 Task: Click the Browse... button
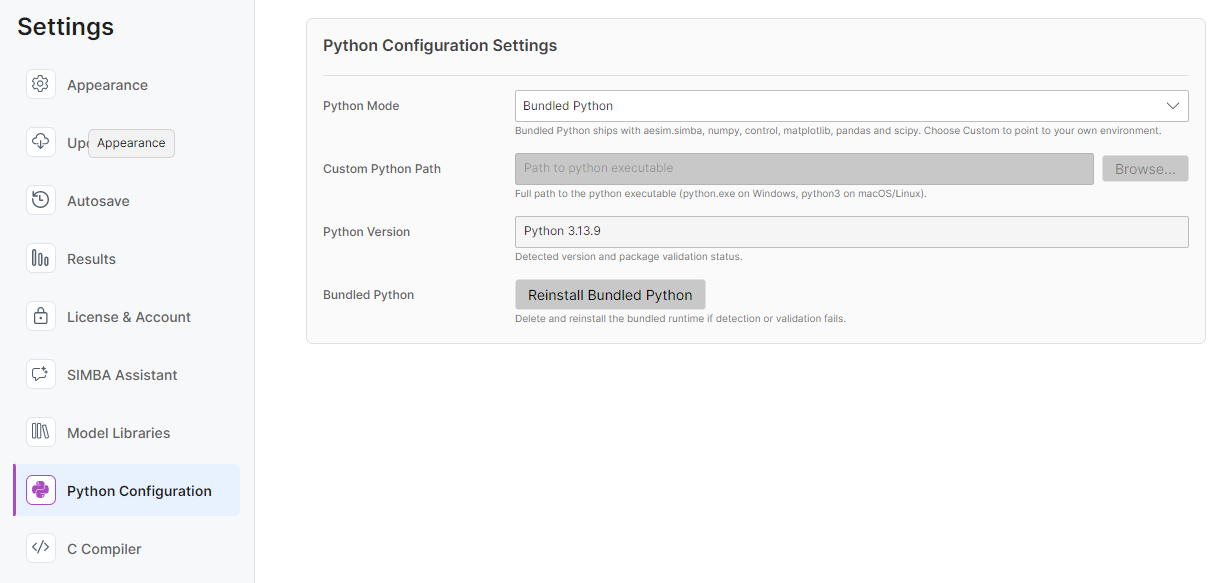[x=1145, y=169]
